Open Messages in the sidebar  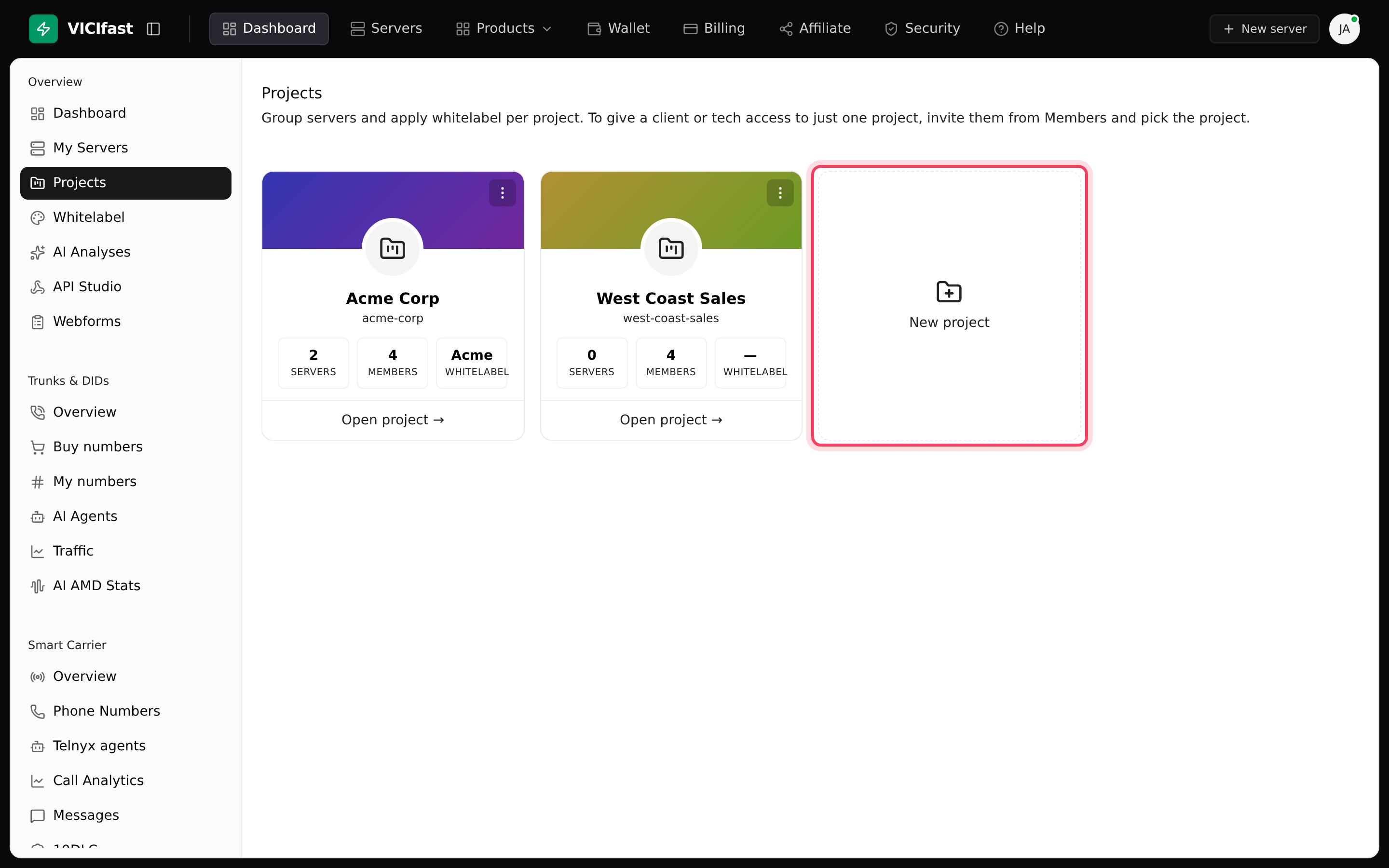coord(126,815)
